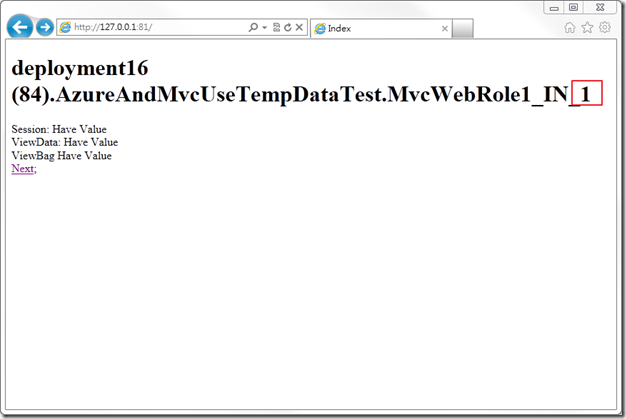Go forward with the Forward arrow button
The width and height of the screenshot is (626, 419).
click(x=45, y=27)
